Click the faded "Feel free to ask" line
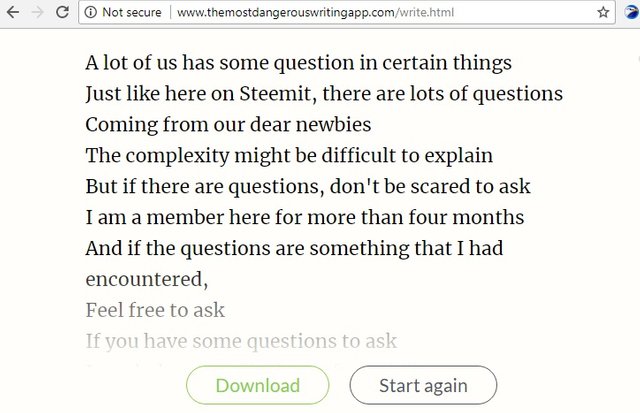The height and width of the screenshot is (413, 640). click(155, 310)
